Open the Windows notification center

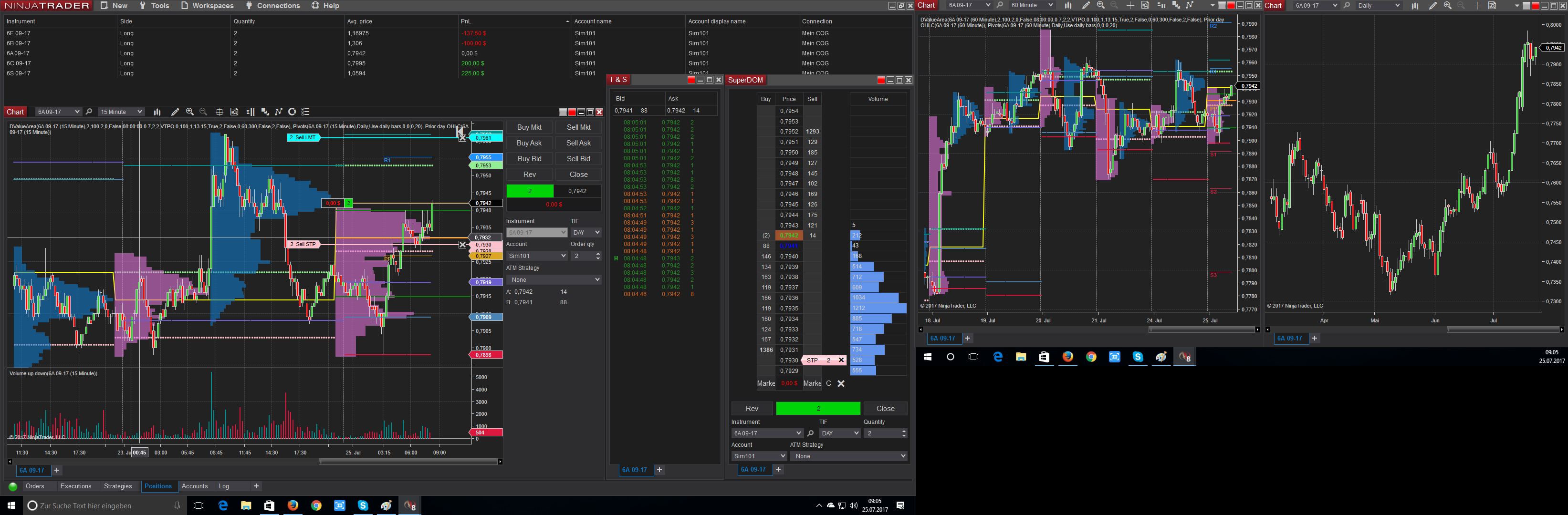901,505
